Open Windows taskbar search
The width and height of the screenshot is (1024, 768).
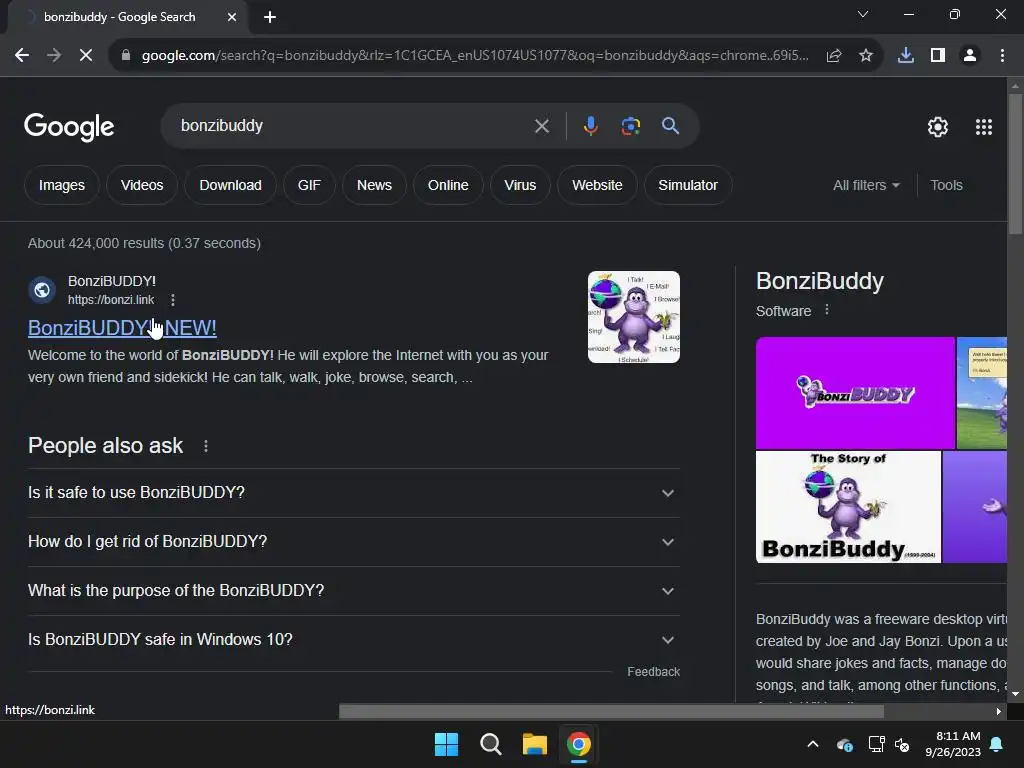490,744
